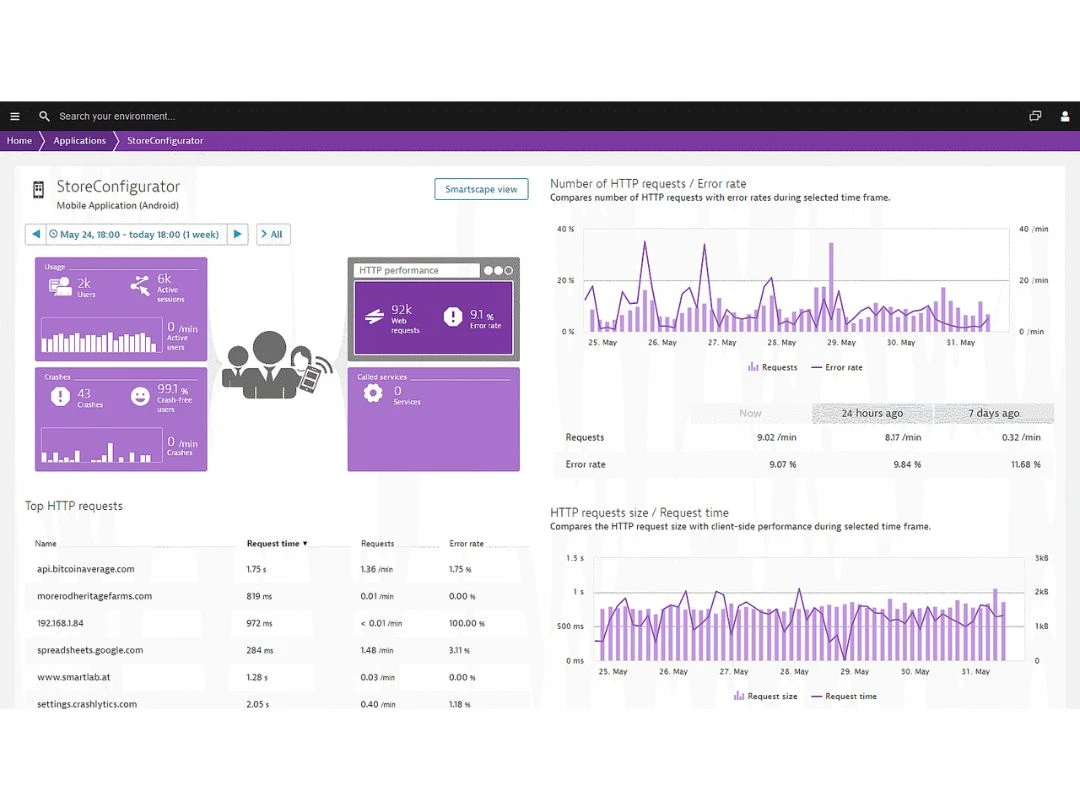This screenshot has width=1080, height=810.
Task: Open the user account profile icon
Action: (1065, 116)
